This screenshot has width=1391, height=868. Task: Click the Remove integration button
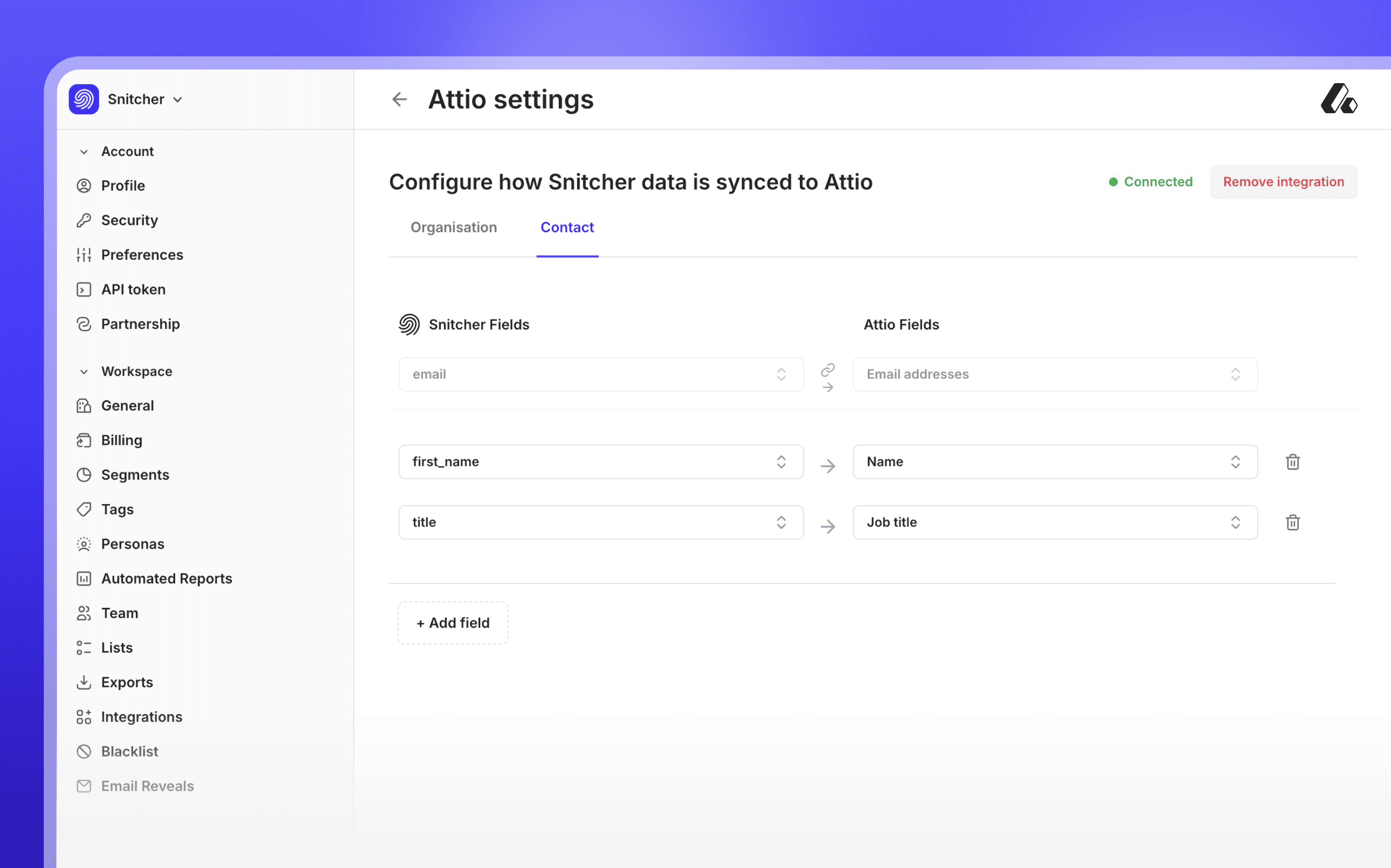(1283, 182)
